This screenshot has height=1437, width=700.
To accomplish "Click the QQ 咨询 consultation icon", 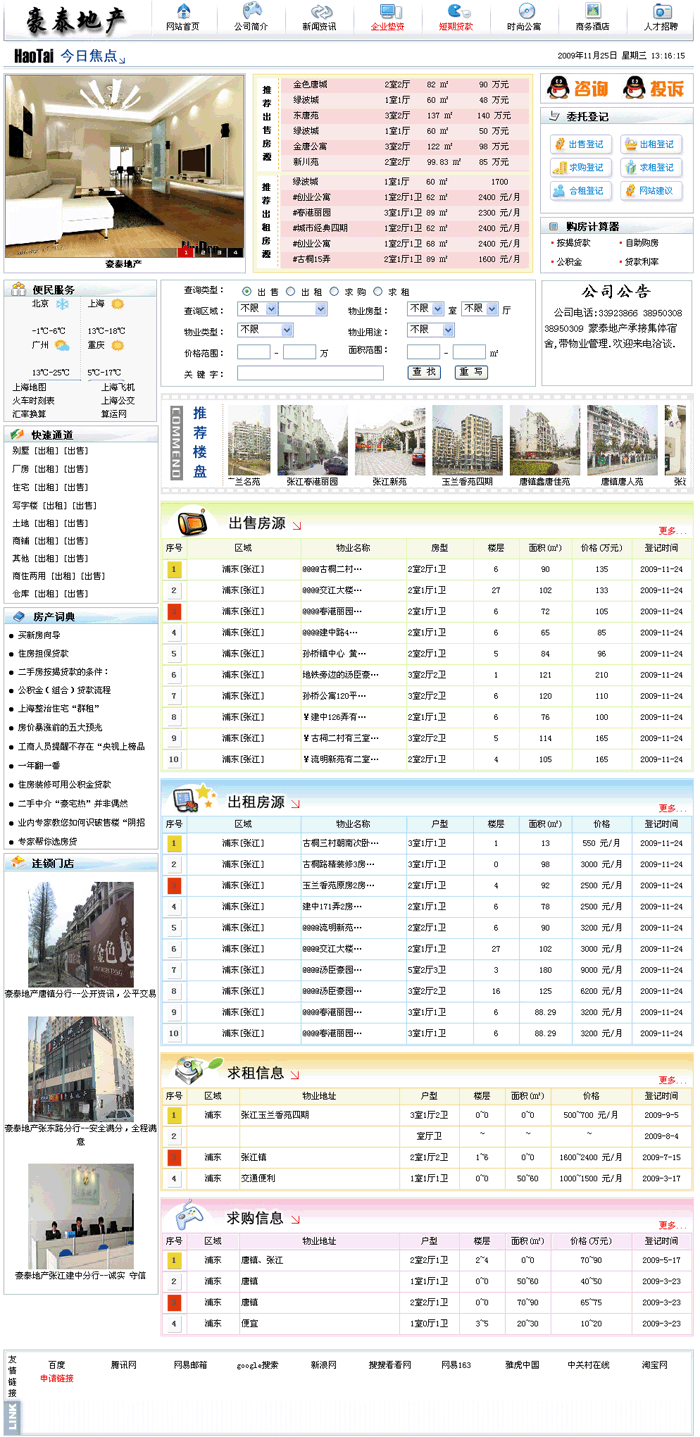I will coord(577,89).
